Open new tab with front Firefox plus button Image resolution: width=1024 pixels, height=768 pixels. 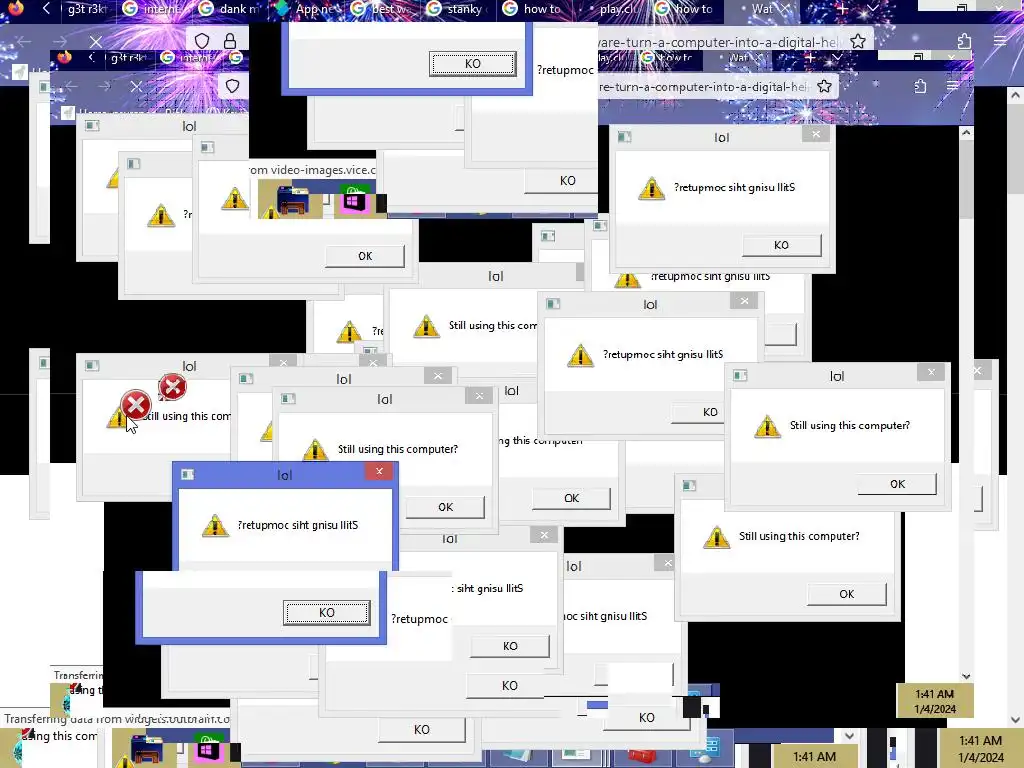(843, 9)
